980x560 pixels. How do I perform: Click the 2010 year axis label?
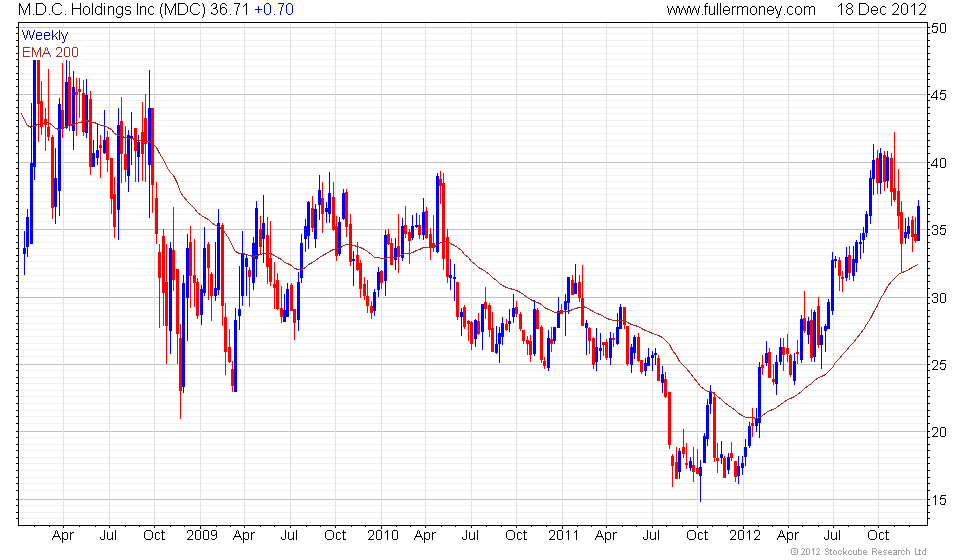click(x=382, y=535)
